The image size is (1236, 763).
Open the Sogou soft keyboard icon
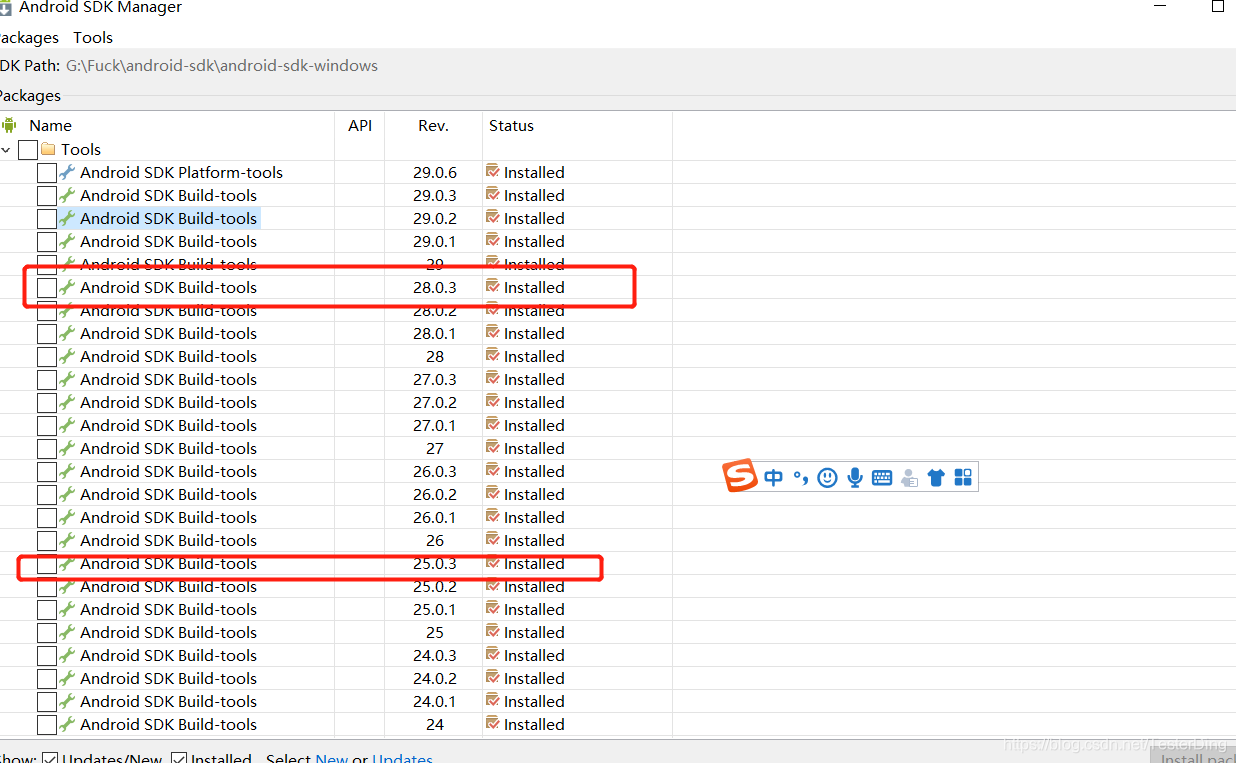(x=882, y=478)
